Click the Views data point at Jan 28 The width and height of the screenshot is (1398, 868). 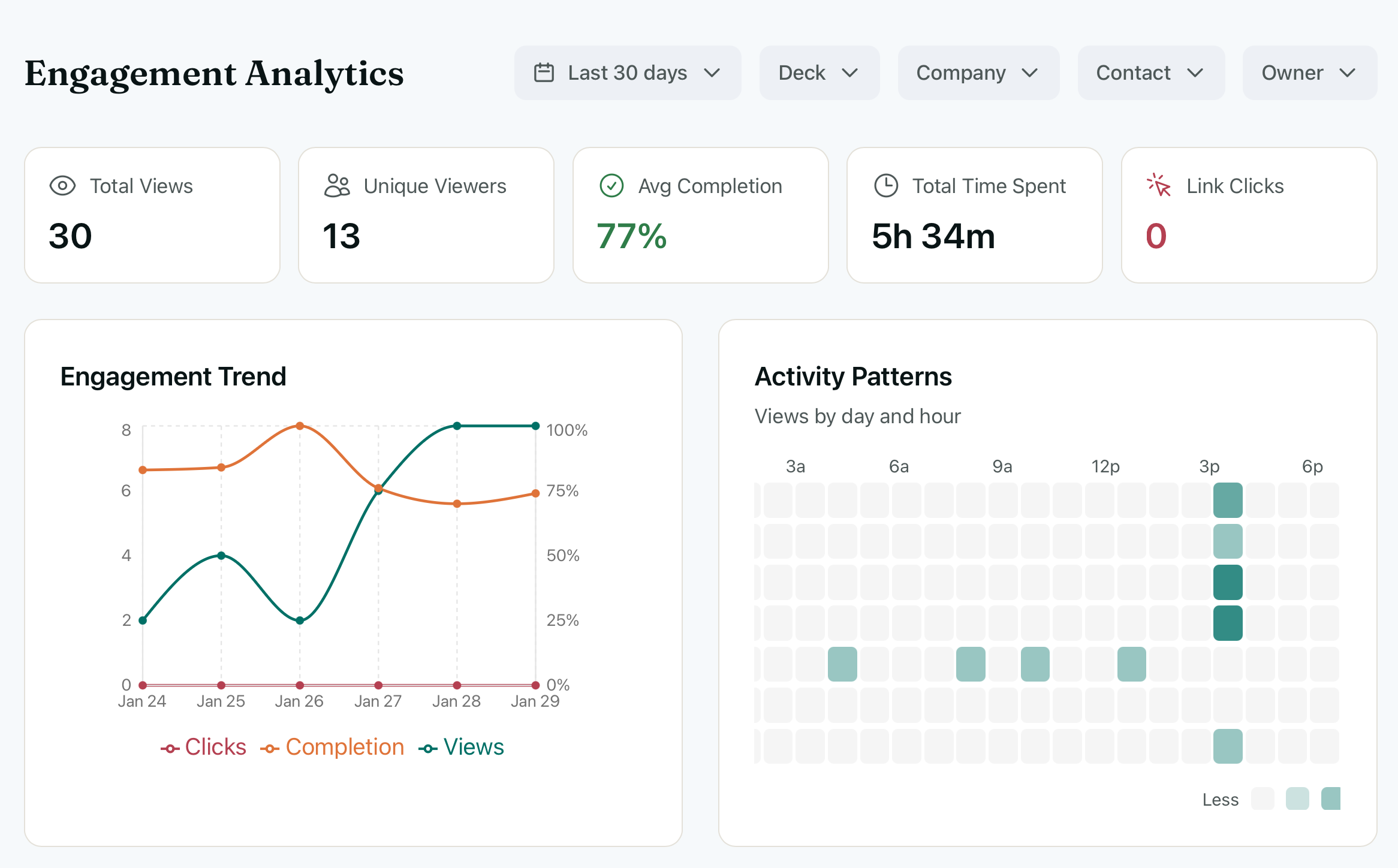pyautogui.click(x=457, y=426)
